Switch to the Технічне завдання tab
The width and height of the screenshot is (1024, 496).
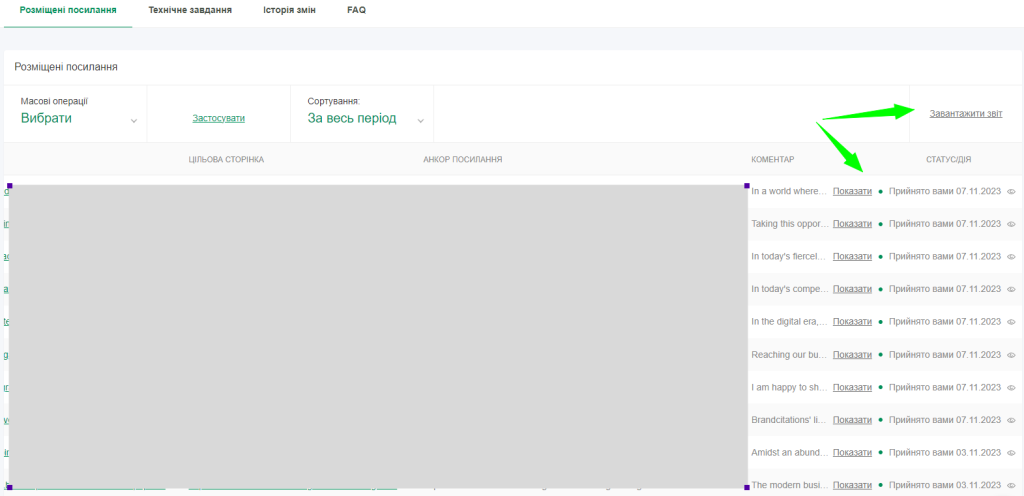190,10
